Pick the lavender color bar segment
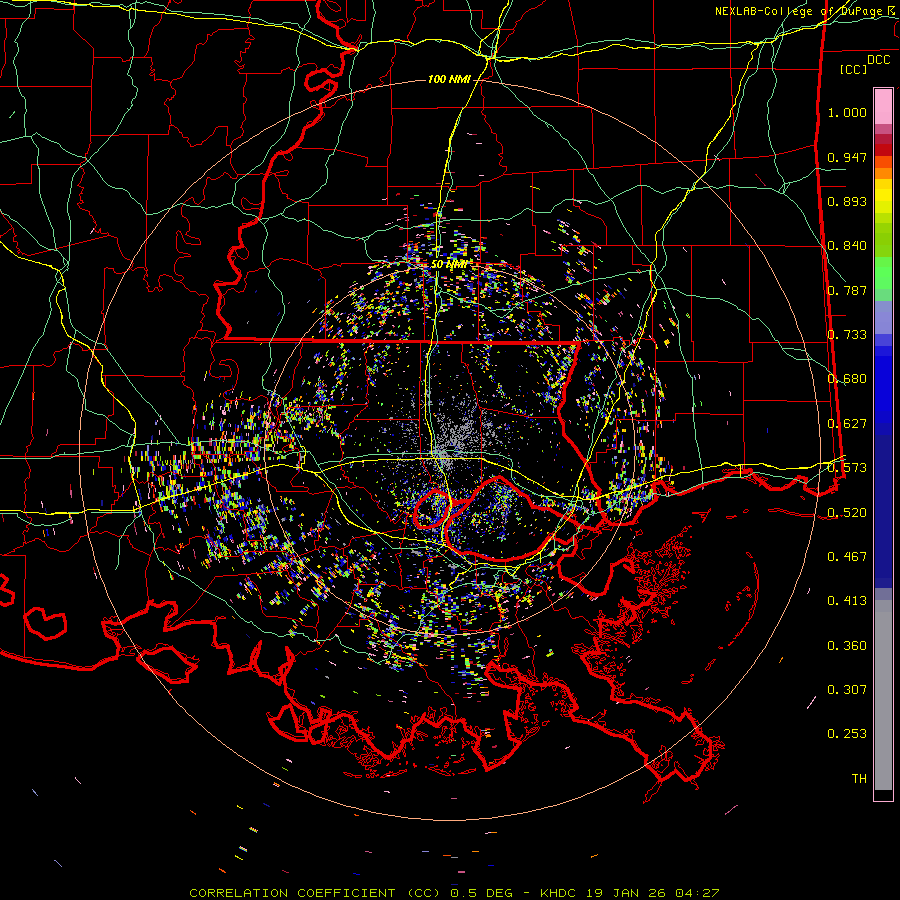 (883, 317)
